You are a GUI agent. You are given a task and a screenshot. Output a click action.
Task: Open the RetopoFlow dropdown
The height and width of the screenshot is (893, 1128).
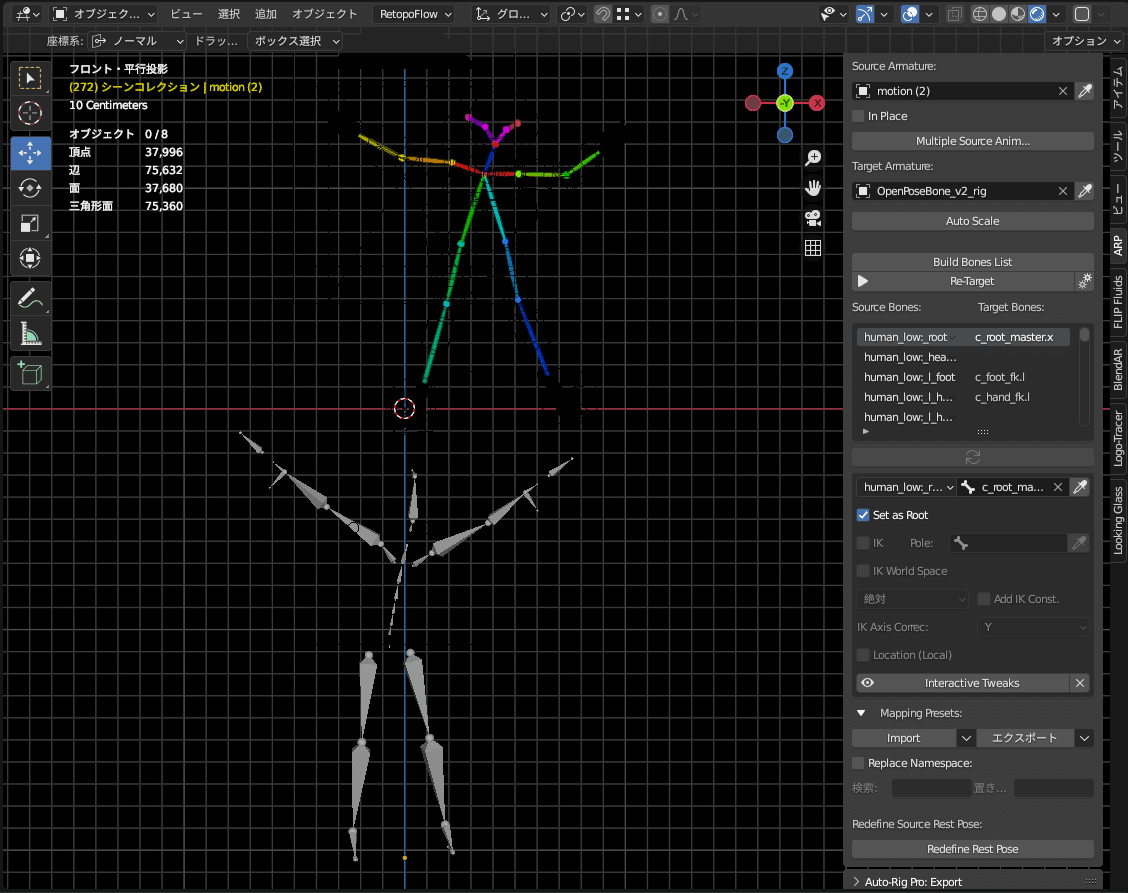[415, 14]
